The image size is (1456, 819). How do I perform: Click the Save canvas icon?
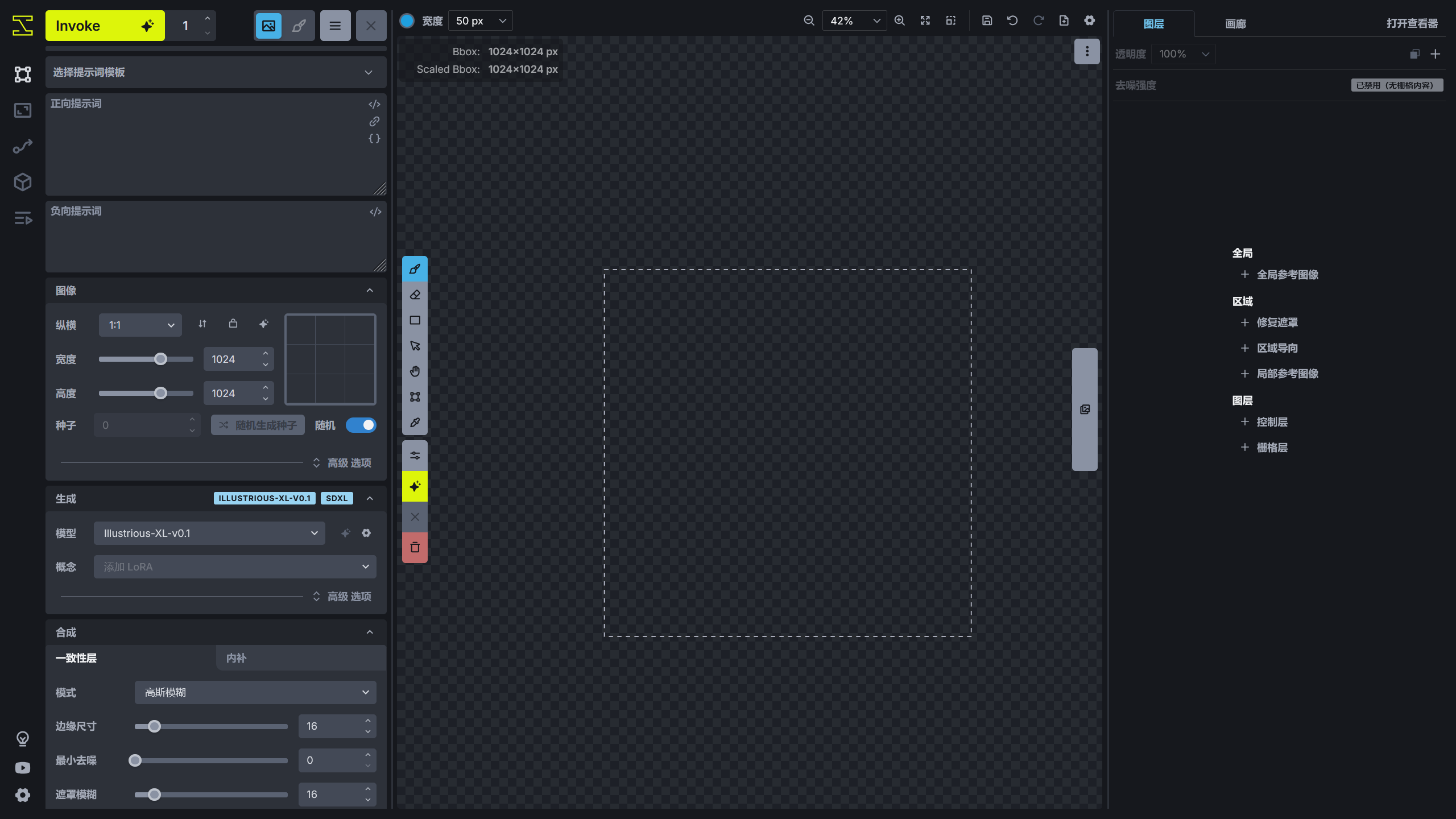click(987, 20)
